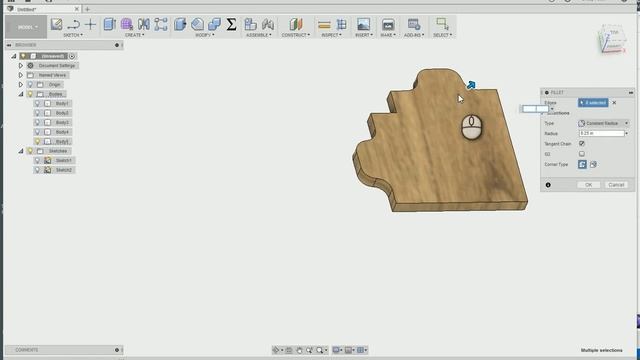The width and height of the screenshot is (640, 360).
Task: Select the Joint assemble icon
Action: (x=268, y=24)
